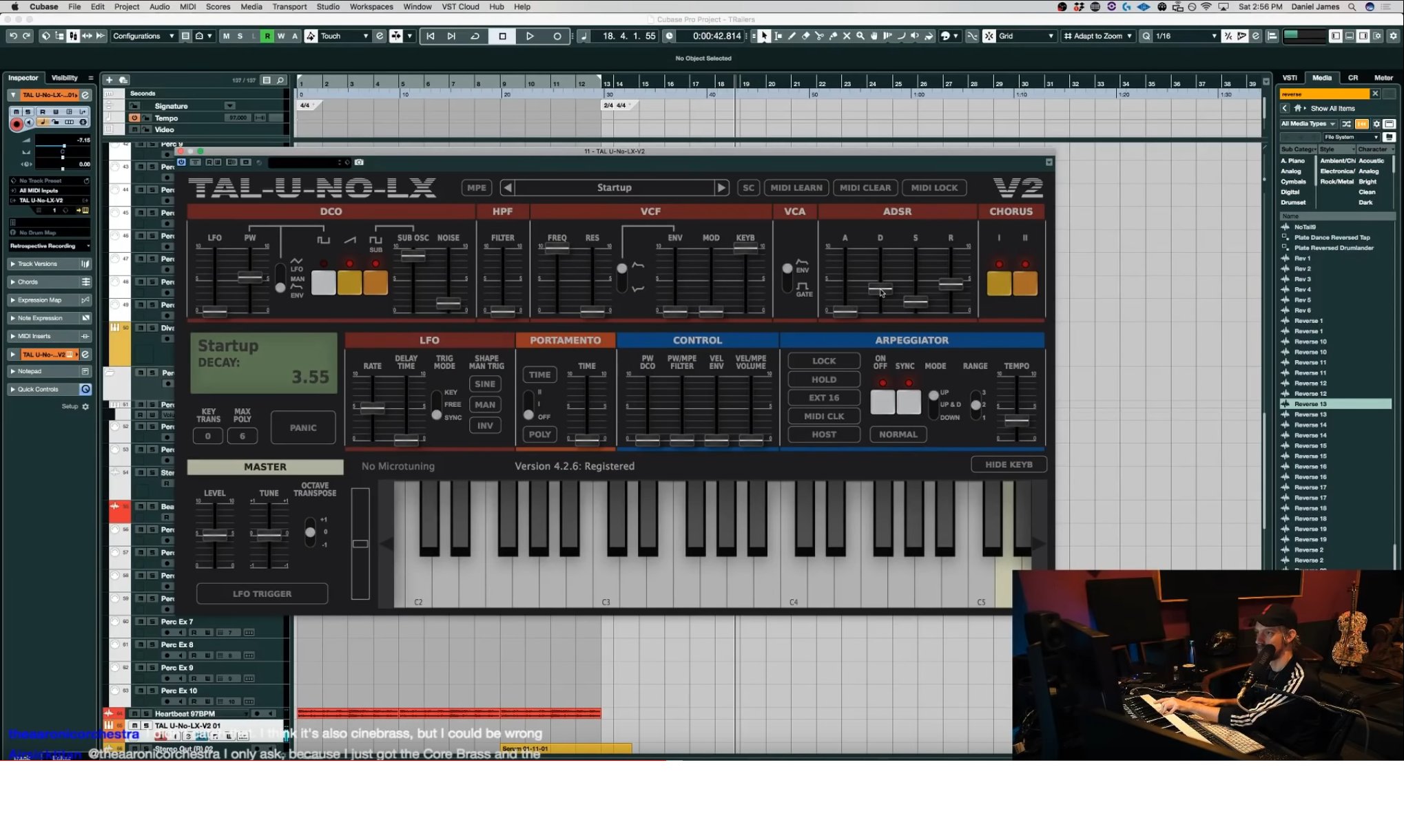The height and width of the screenshot is (840, 1404).
Task: Click the HIDE KEYB button
Action: click(x=1009, y=464)
